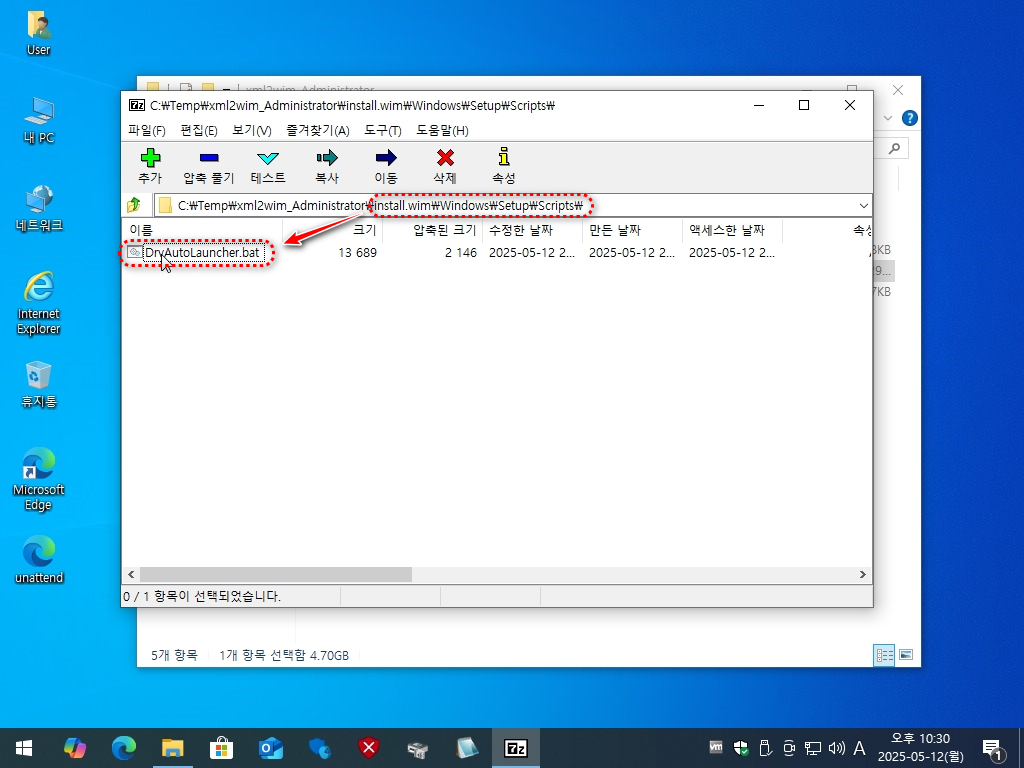Switch Explorer to details view icon
This screenshot has height=768, width=1024.
(x=884, y=655)
